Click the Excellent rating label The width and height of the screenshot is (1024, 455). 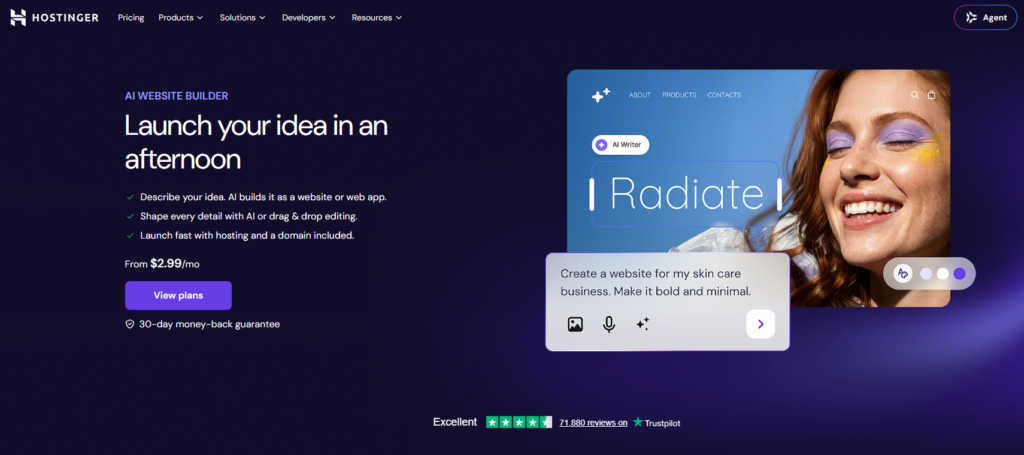455,422
